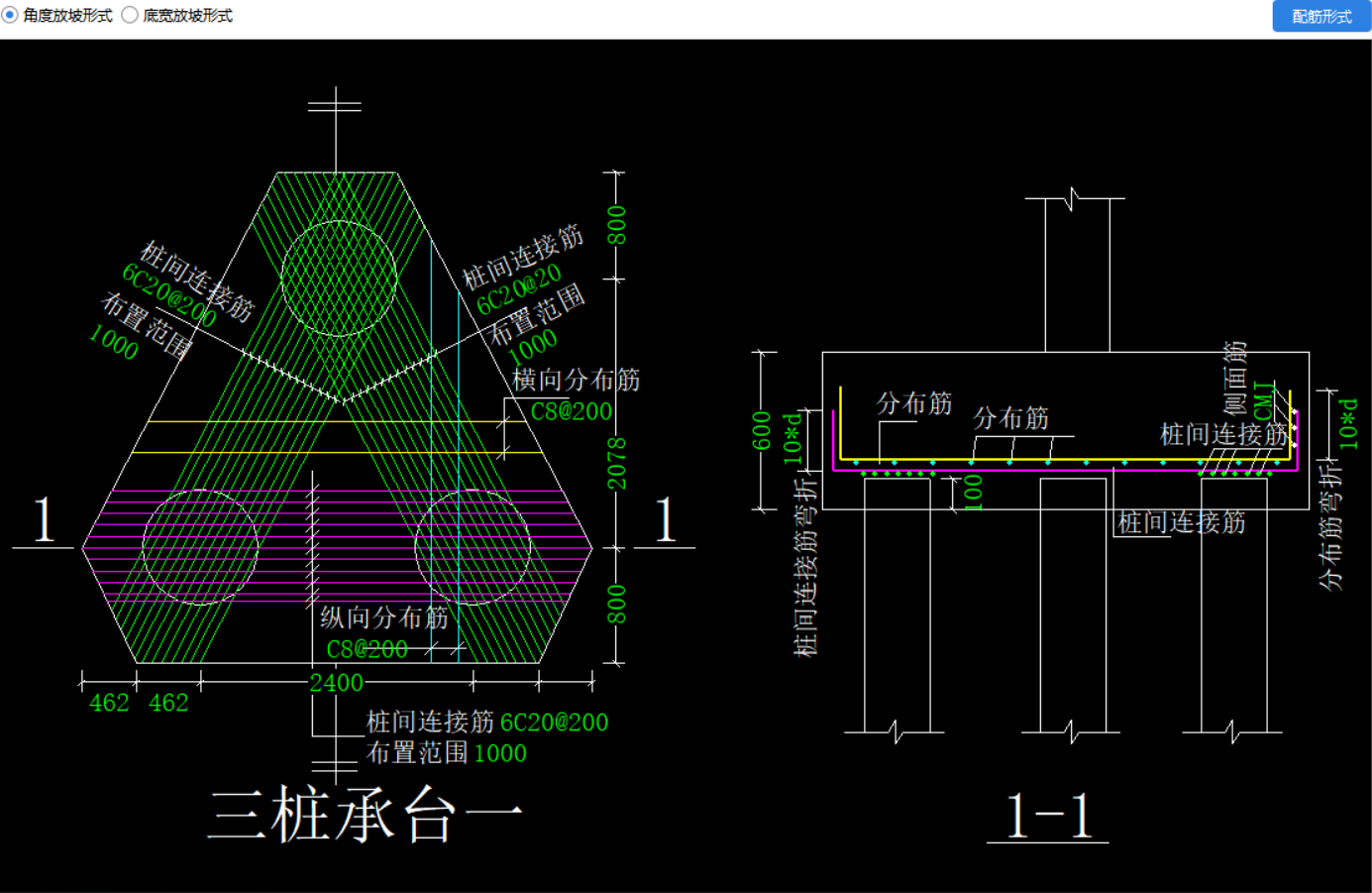
Task: Click the left 分布筋 label in section
Action: [x=914, y=403]
